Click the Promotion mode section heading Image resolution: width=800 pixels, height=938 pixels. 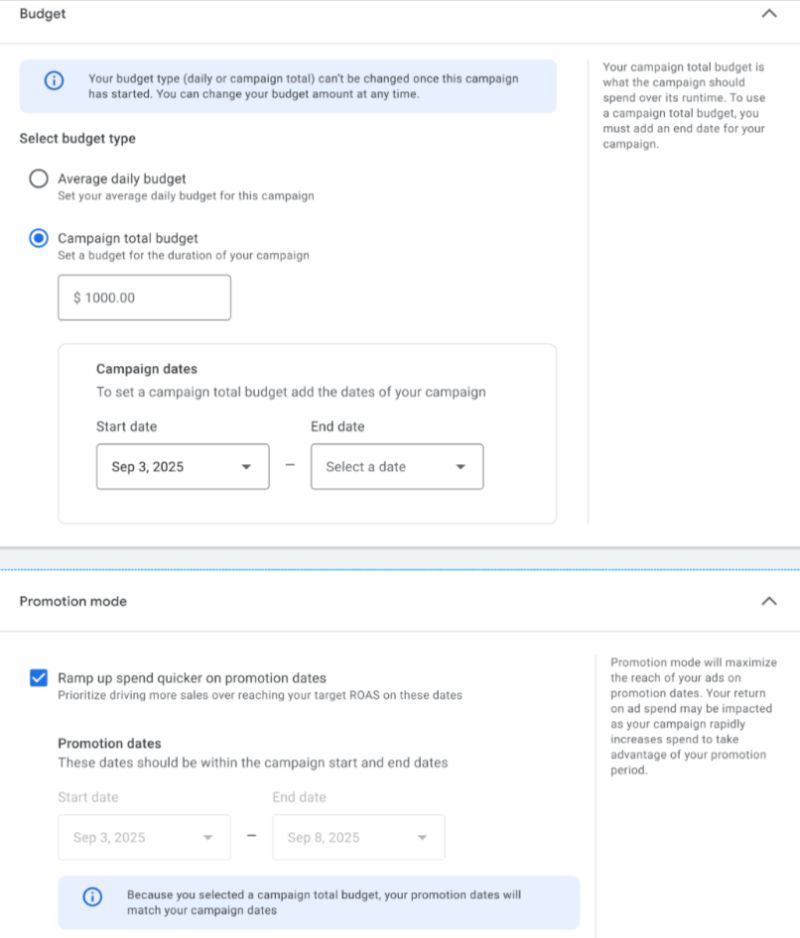pos(73,601)
